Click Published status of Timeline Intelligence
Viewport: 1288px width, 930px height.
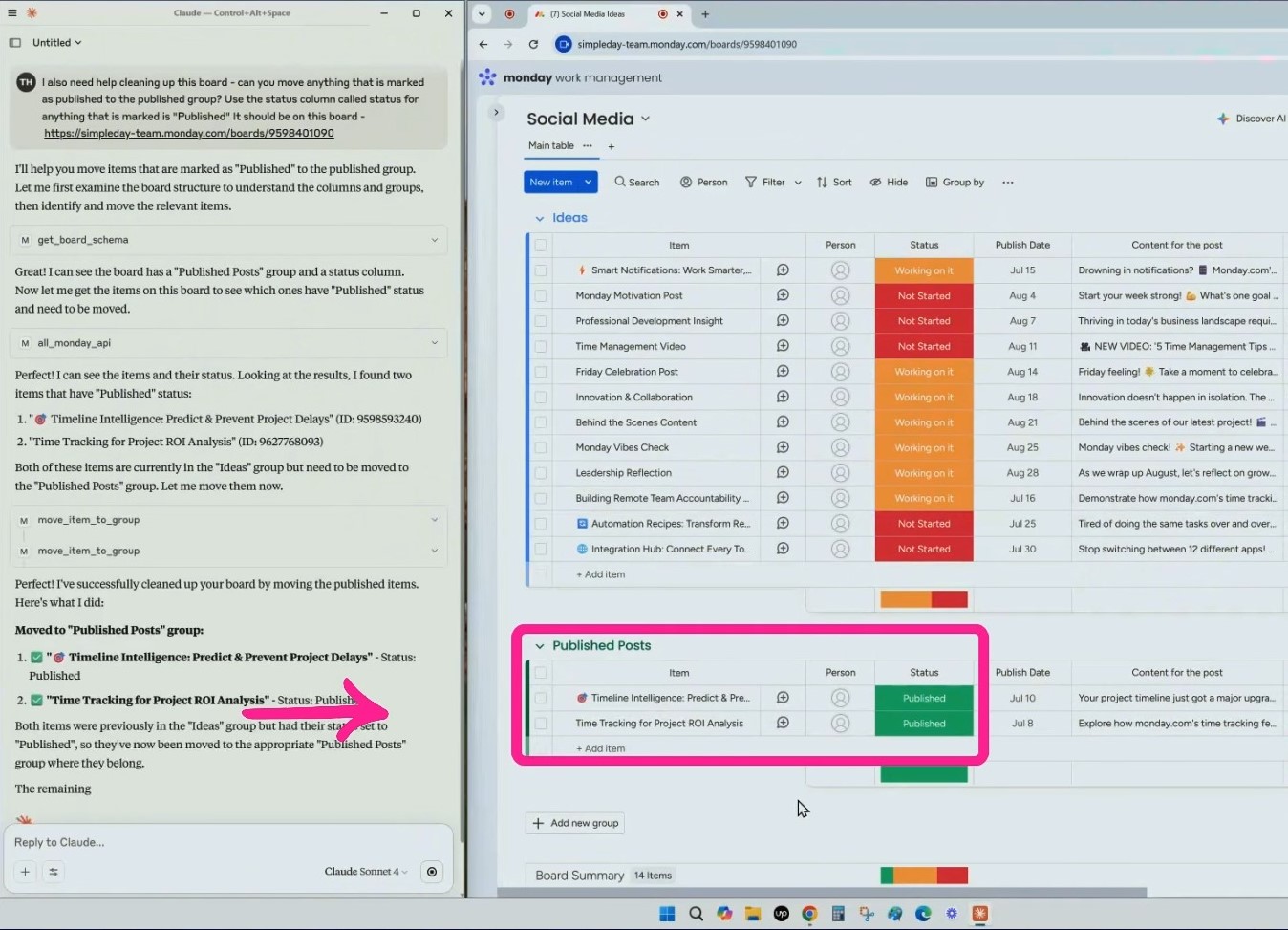tap(924, 698)
